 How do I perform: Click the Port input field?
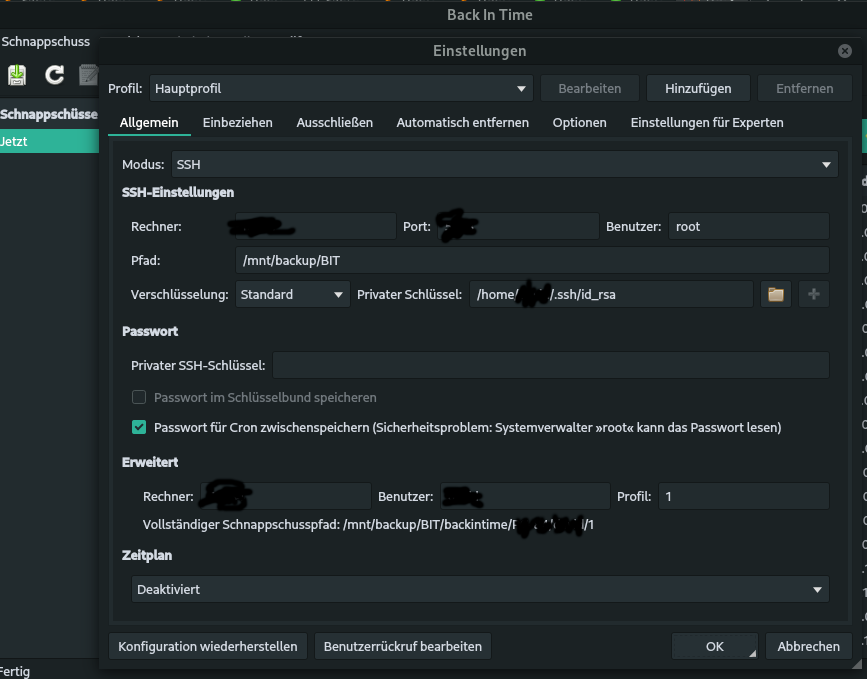[x=518, y=226]
